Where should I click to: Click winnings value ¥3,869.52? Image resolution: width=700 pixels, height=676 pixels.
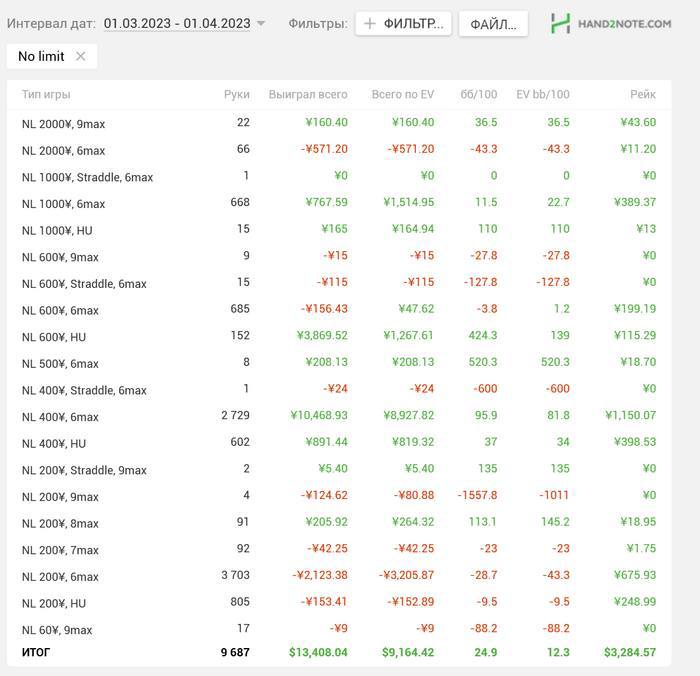click(x=322, y=335)
